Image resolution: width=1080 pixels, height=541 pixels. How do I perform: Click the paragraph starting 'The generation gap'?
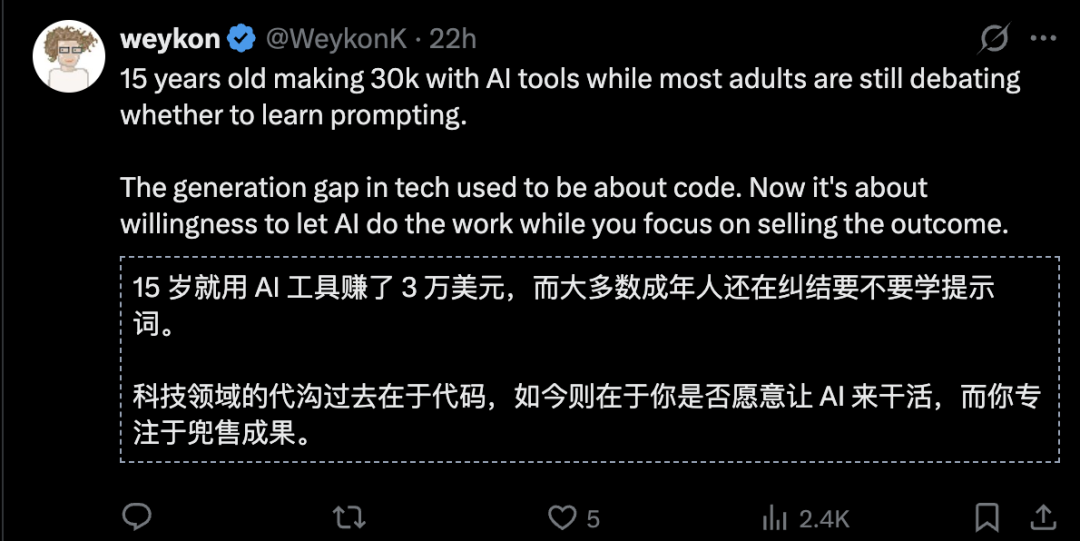564,205
